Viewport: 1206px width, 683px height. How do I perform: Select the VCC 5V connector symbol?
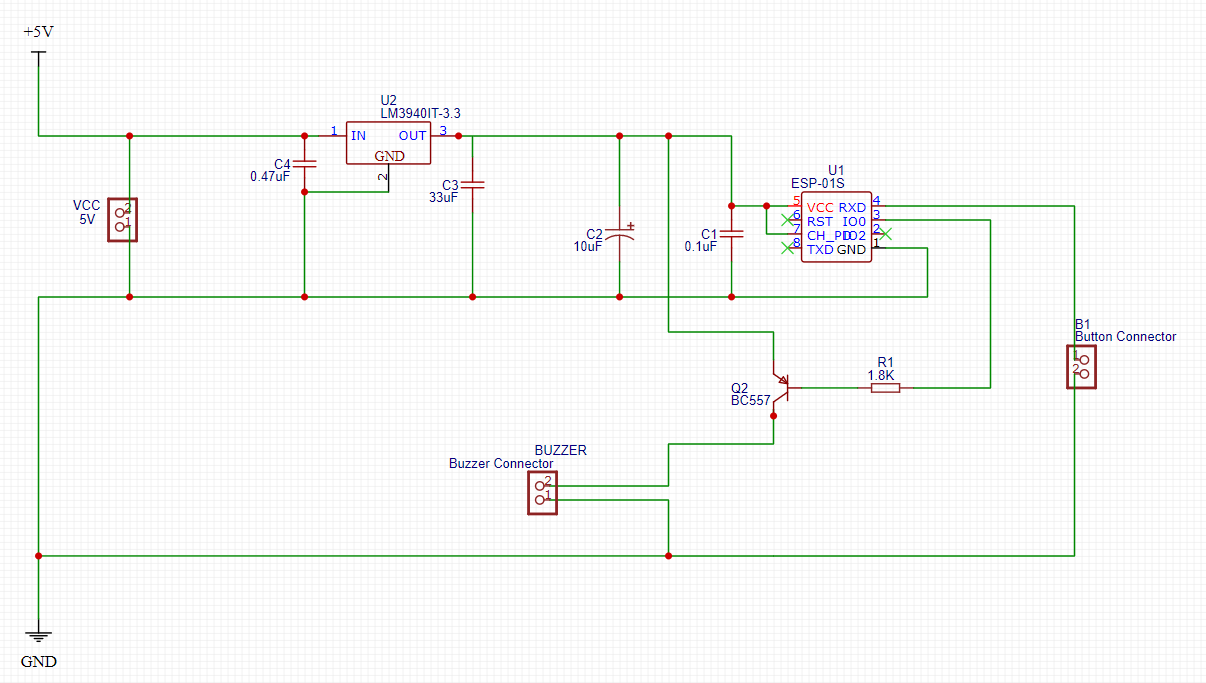(x=123, y=220)
